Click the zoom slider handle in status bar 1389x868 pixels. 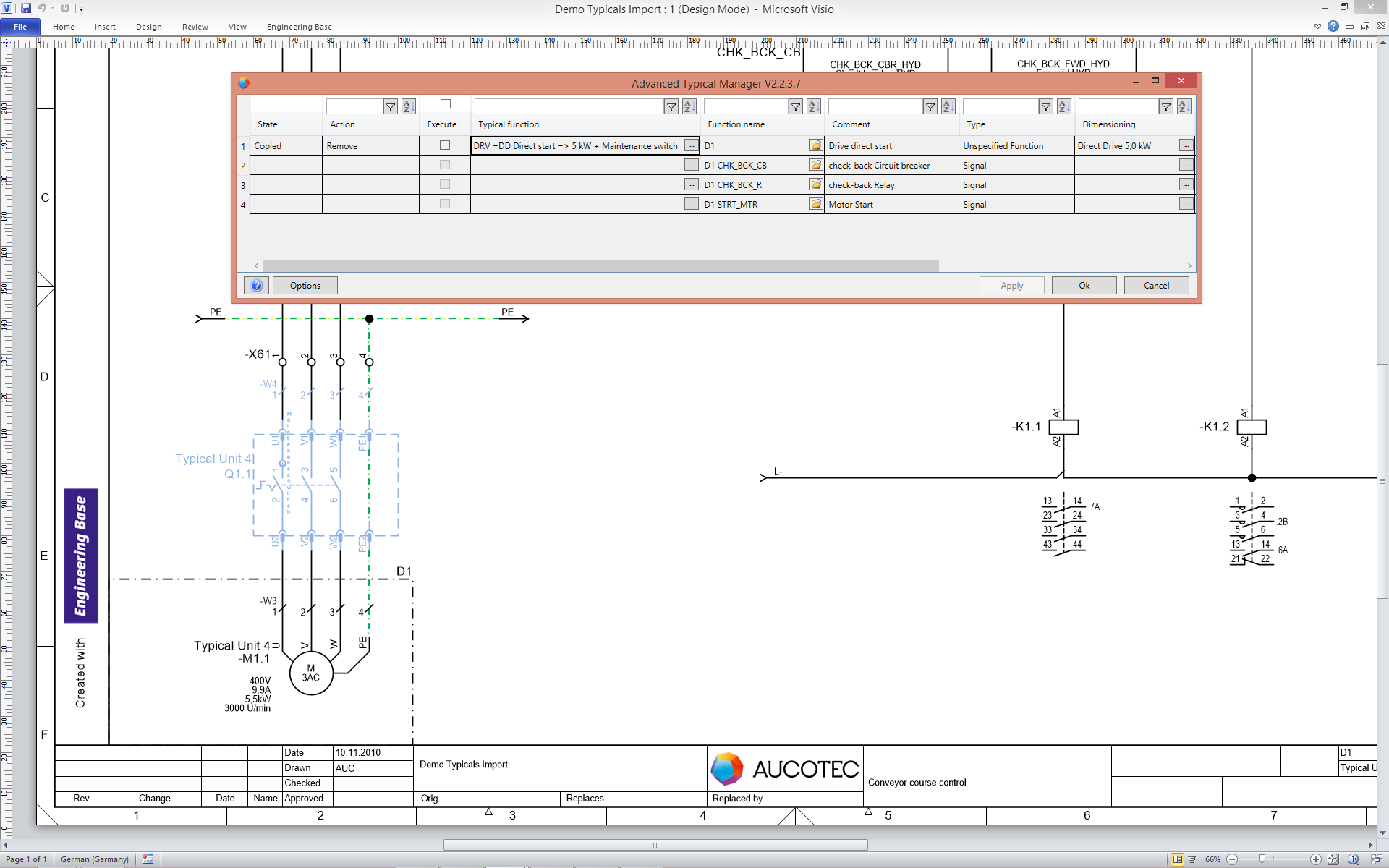pyautogui.click(x=1262, y=859)
